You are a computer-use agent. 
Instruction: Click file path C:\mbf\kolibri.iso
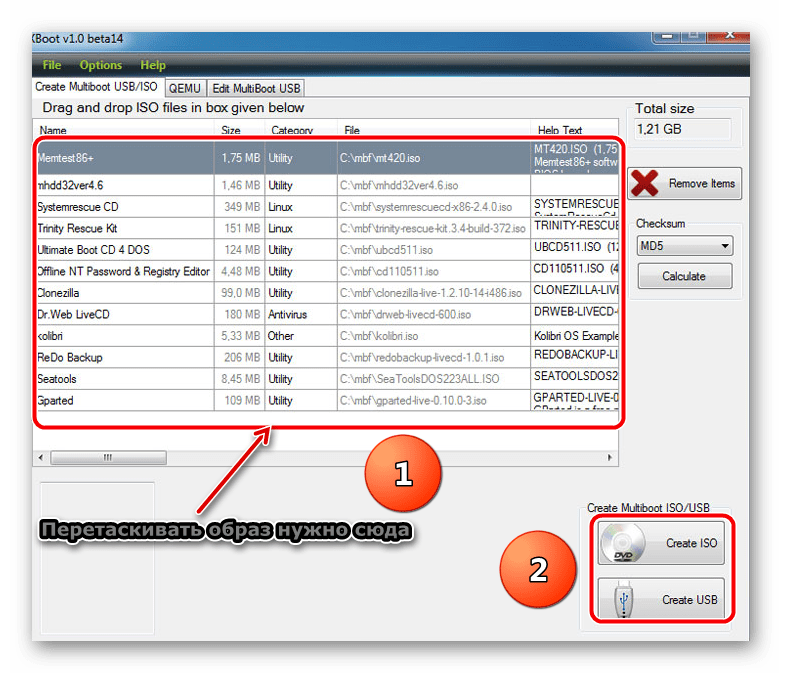click(x=379, y=336)
